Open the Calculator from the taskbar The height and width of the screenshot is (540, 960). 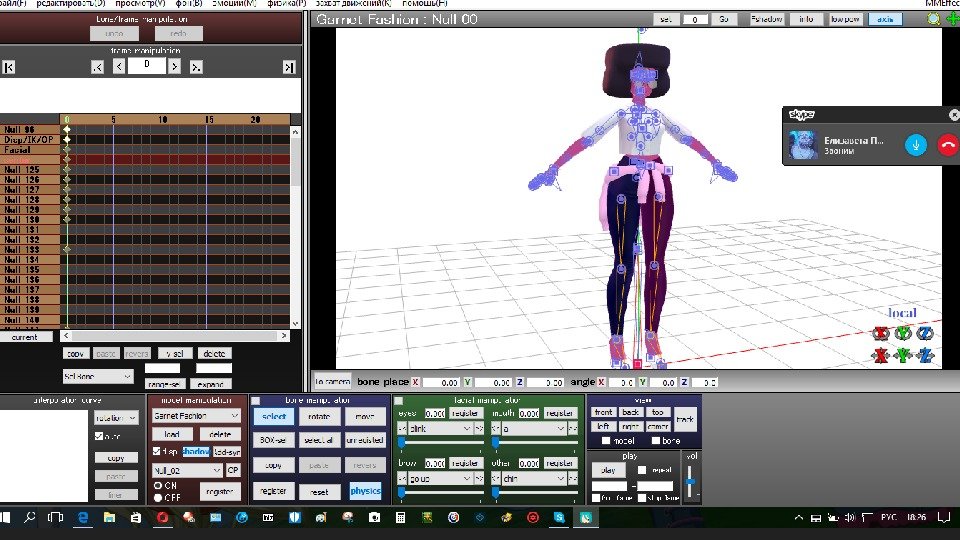[400, 517]
